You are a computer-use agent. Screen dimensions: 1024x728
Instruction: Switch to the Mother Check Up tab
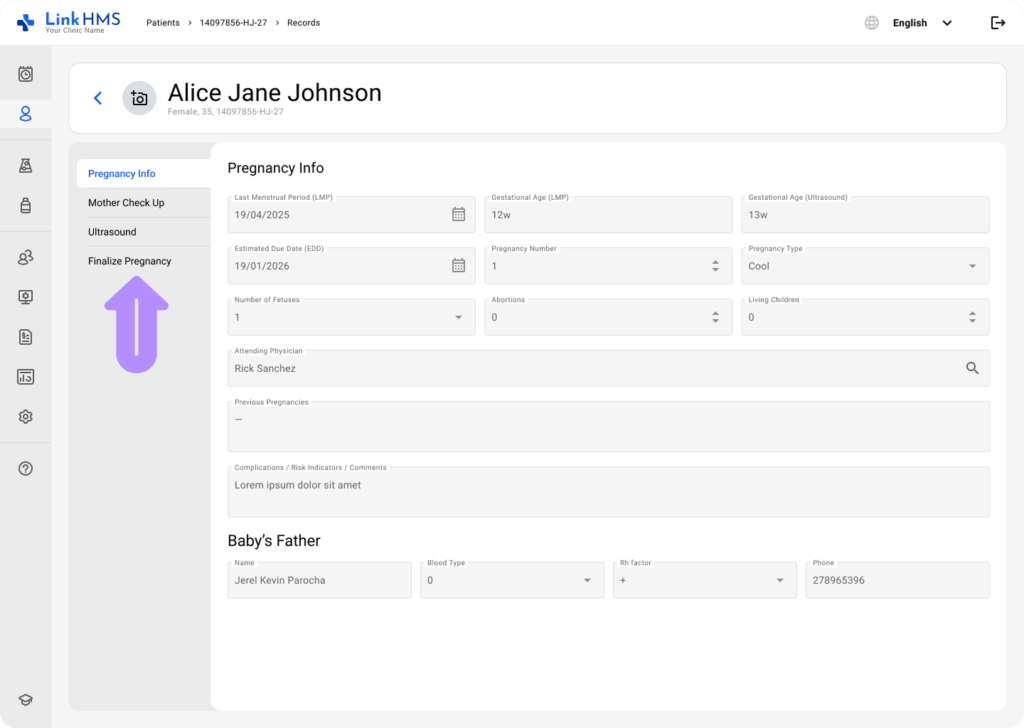126,203
